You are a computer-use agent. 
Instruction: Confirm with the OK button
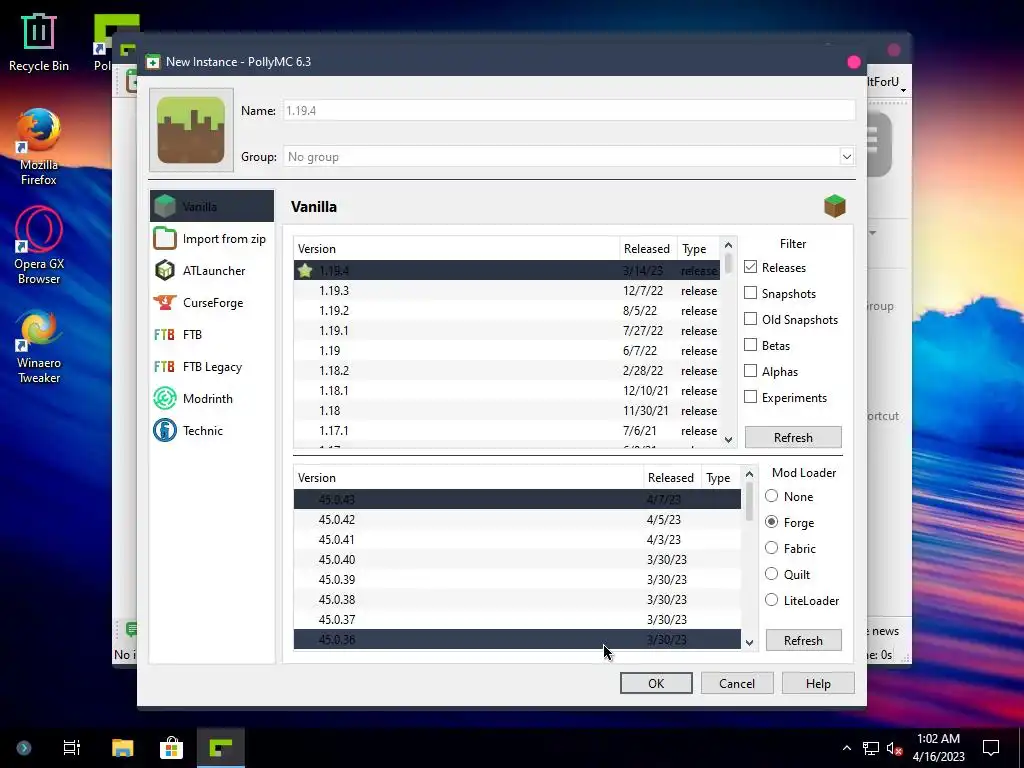tap(656, 683)
